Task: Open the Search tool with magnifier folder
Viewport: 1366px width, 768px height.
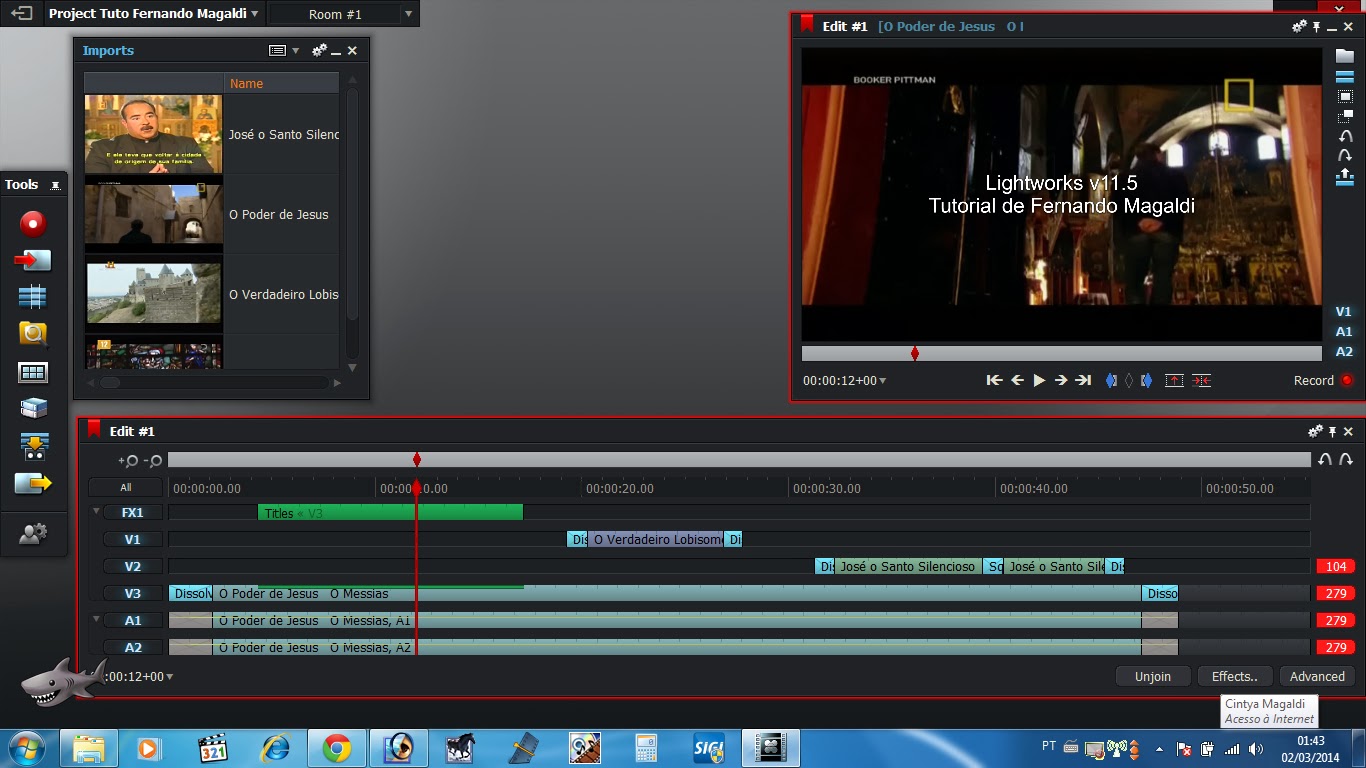Action: click(x=33, y=334)
